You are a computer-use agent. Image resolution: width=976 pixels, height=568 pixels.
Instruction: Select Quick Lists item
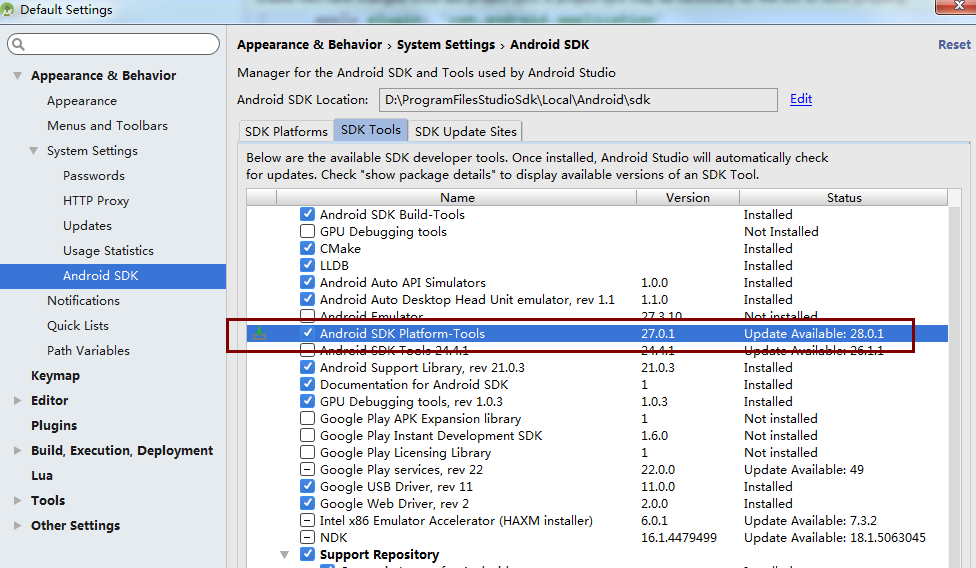[x=78, y=325]
